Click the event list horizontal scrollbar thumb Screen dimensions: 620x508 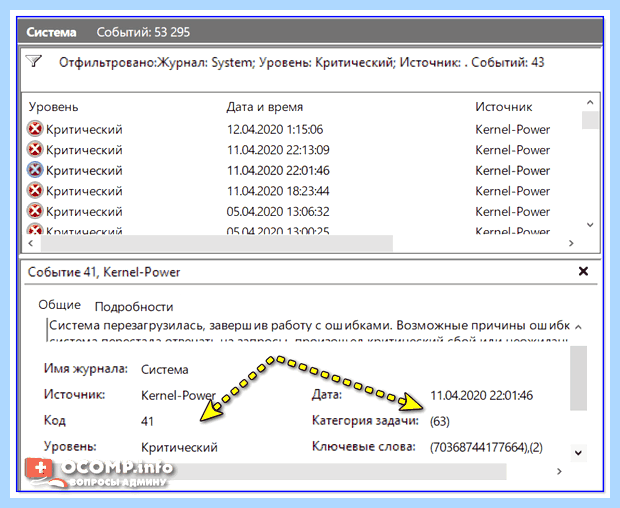point(217,243)
